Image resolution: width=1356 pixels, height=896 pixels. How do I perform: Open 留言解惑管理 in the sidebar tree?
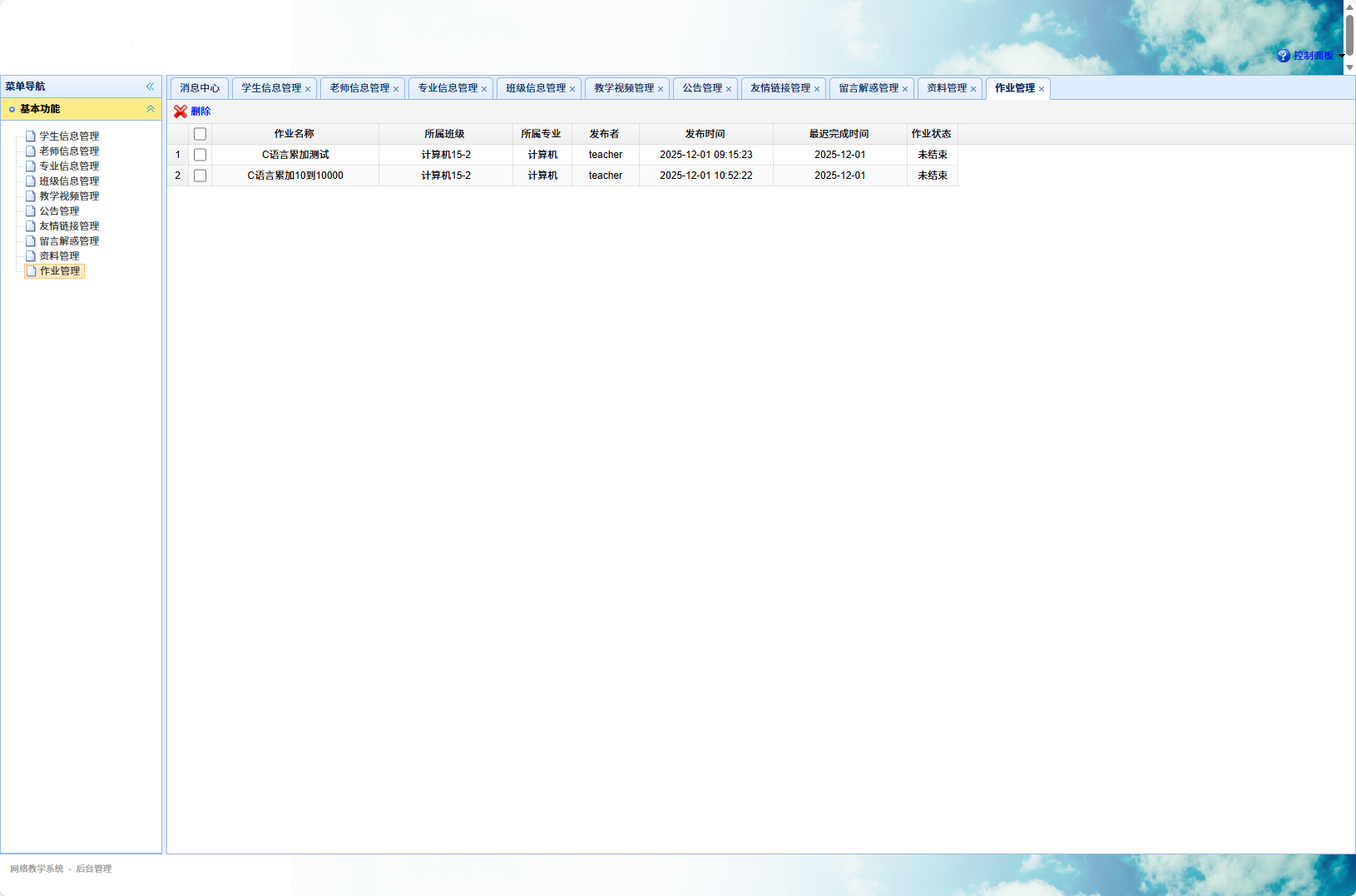[69, 241]
